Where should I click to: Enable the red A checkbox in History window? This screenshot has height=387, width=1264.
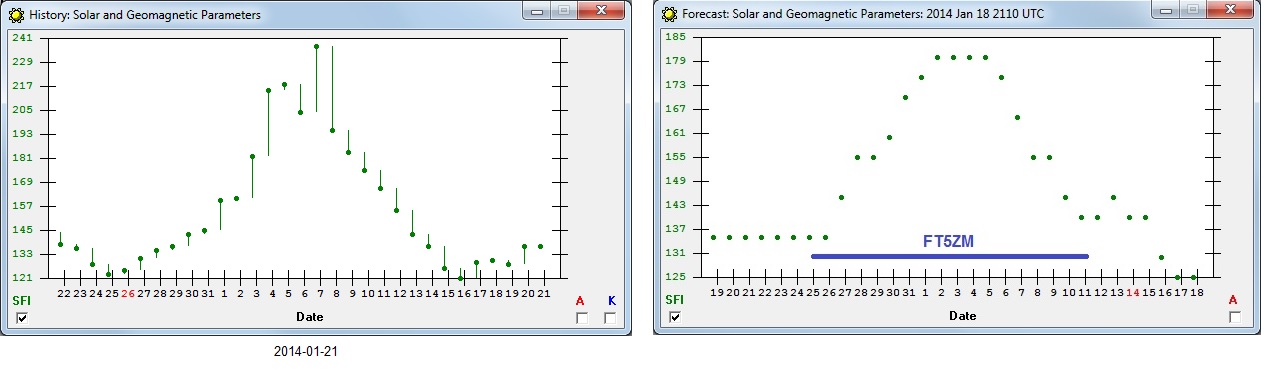[x=581, y=317]
